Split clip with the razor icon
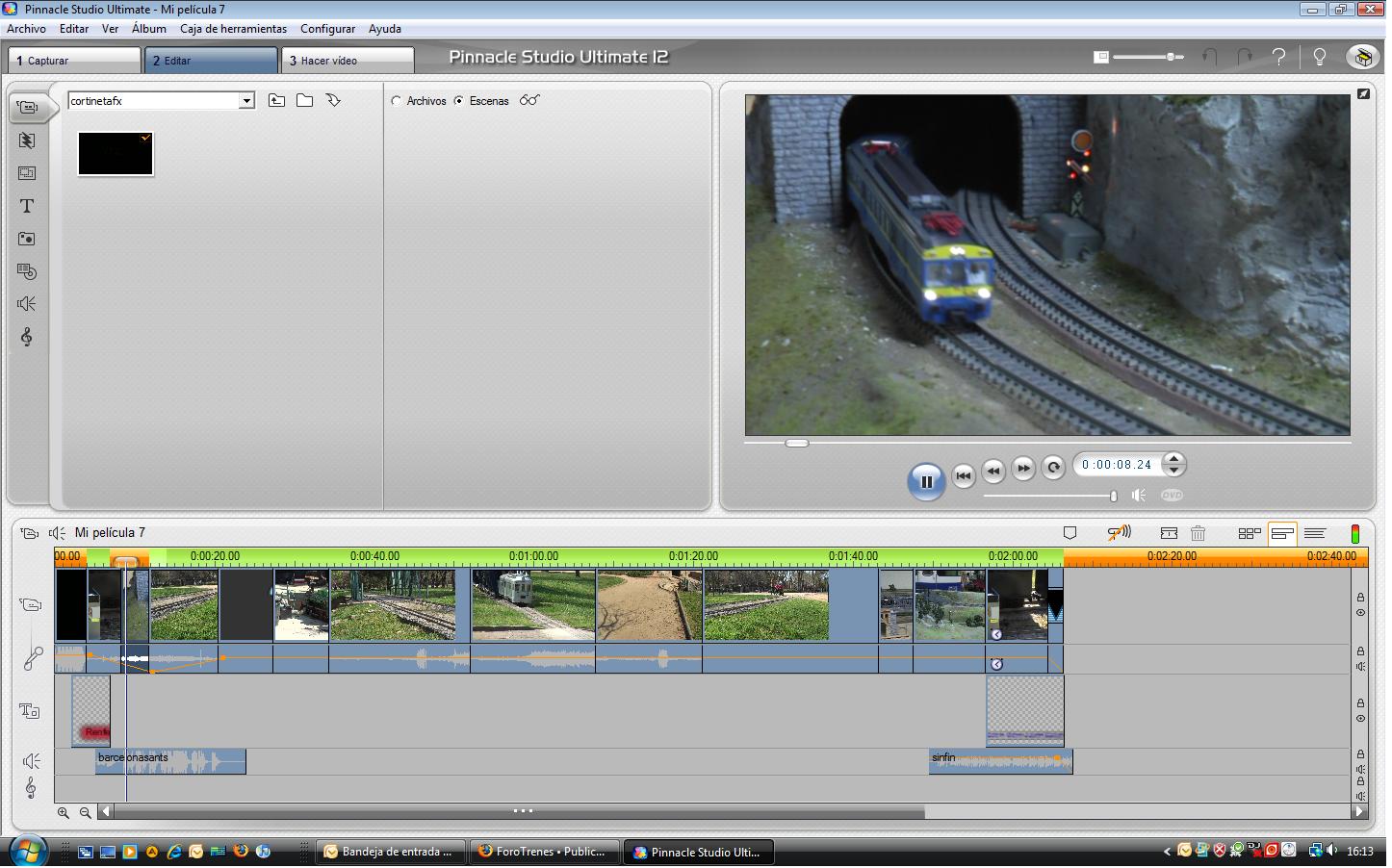1392x868 pixels. click(x=1169, y=533)
